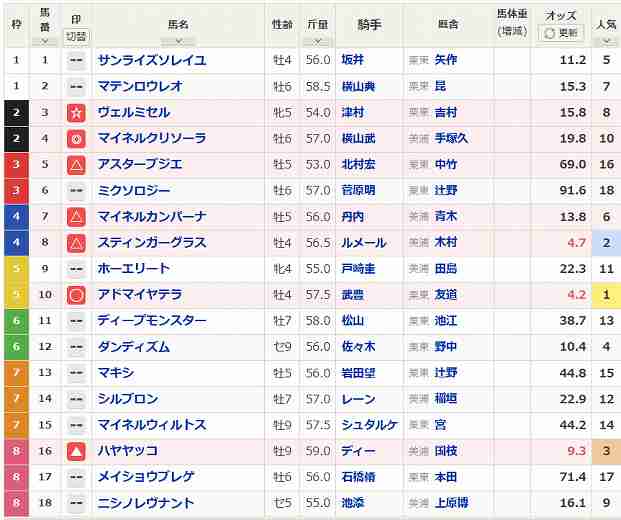
Task: Select odds value 4.2 for アドマイヤテラ
Action: point(576,295)
